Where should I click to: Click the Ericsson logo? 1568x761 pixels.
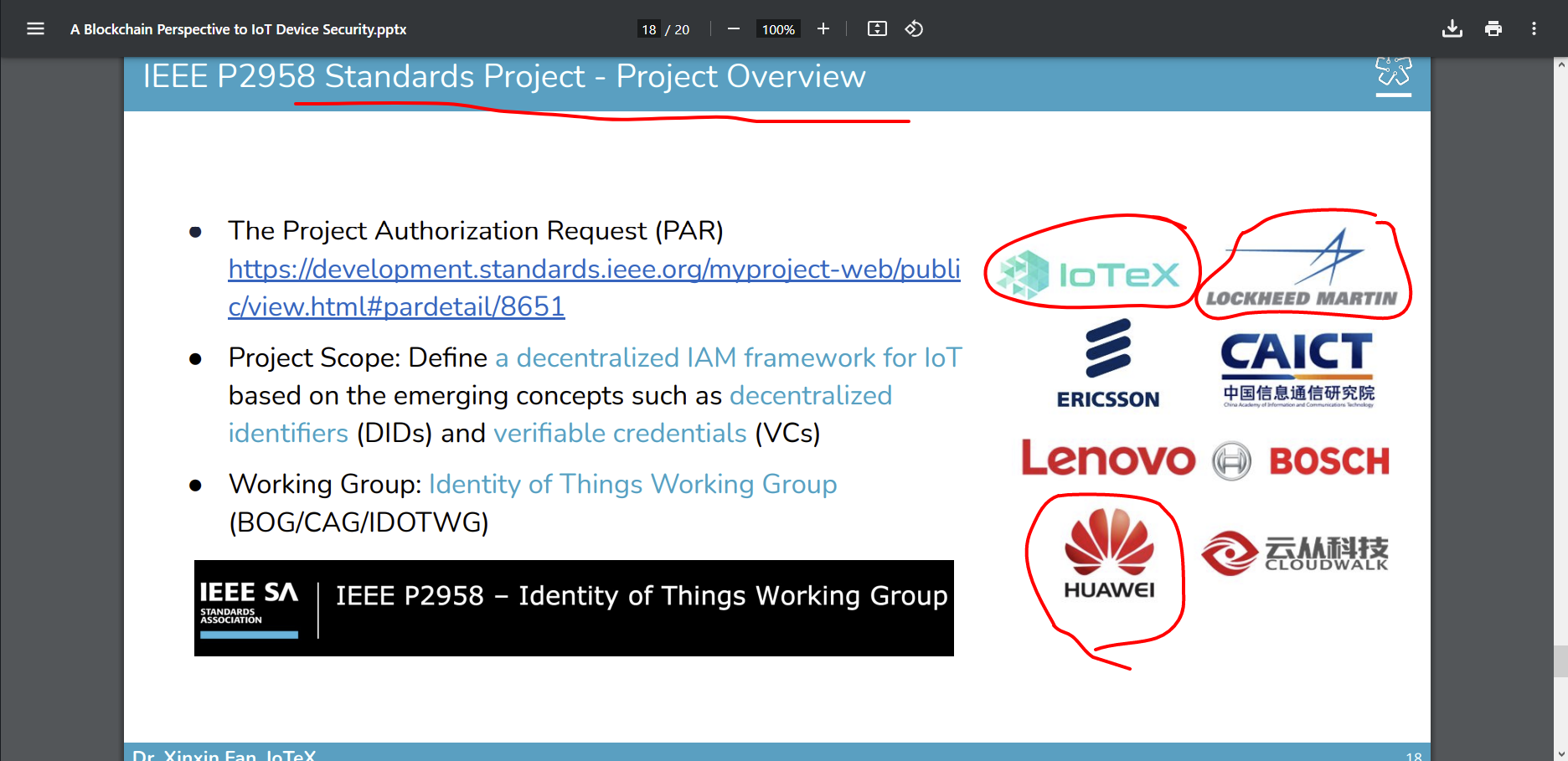(1108, 363)
